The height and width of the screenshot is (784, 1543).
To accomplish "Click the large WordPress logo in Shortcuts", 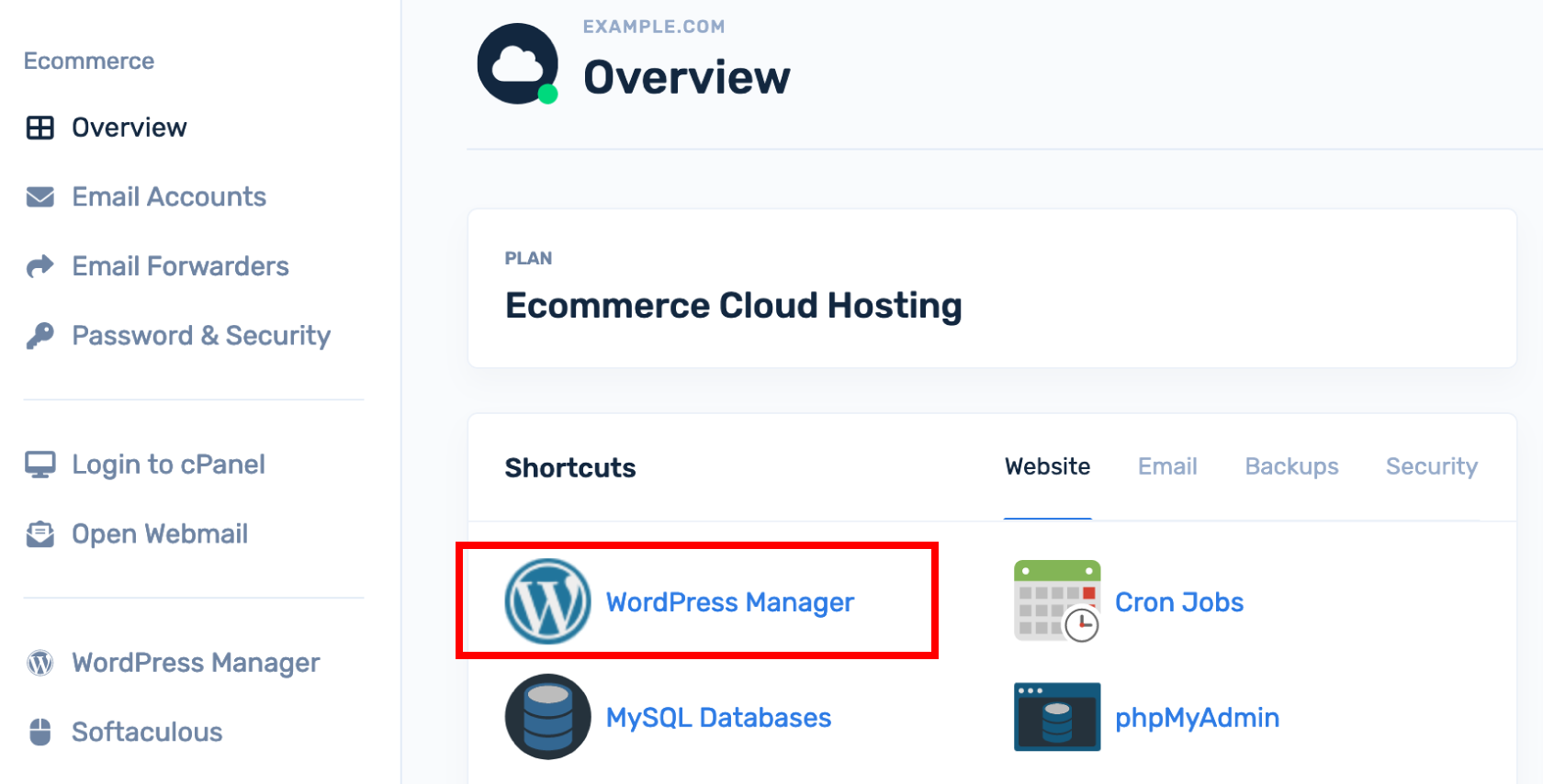I will coord(547,601).
